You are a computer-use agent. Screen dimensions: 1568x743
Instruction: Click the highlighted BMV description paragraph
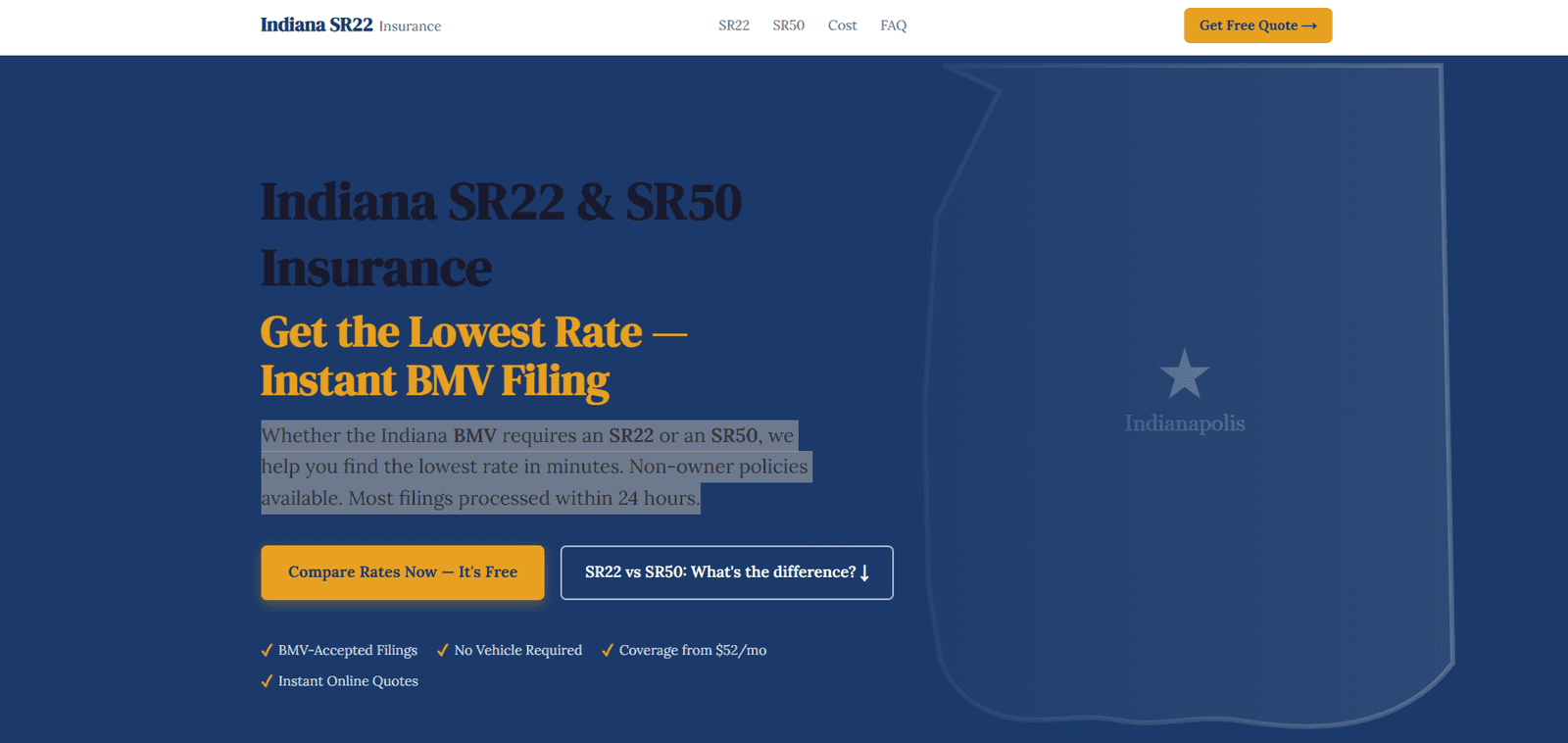pyautogui.click(x=535, y=467)
